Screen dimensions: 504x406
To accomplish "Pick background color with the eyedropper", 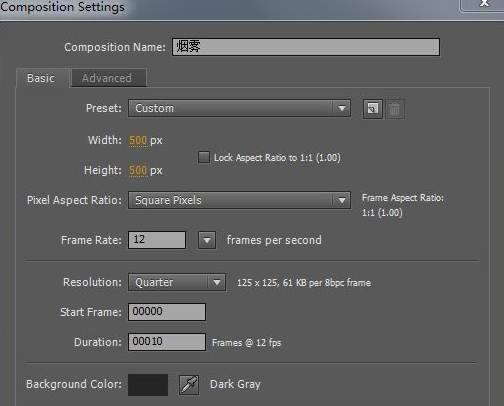I will pos(189,385).
